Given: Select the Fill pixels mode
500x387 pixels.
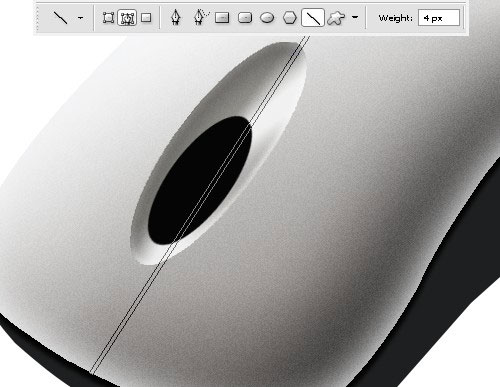Looking at the screenshot, I should tap(146, 17).
